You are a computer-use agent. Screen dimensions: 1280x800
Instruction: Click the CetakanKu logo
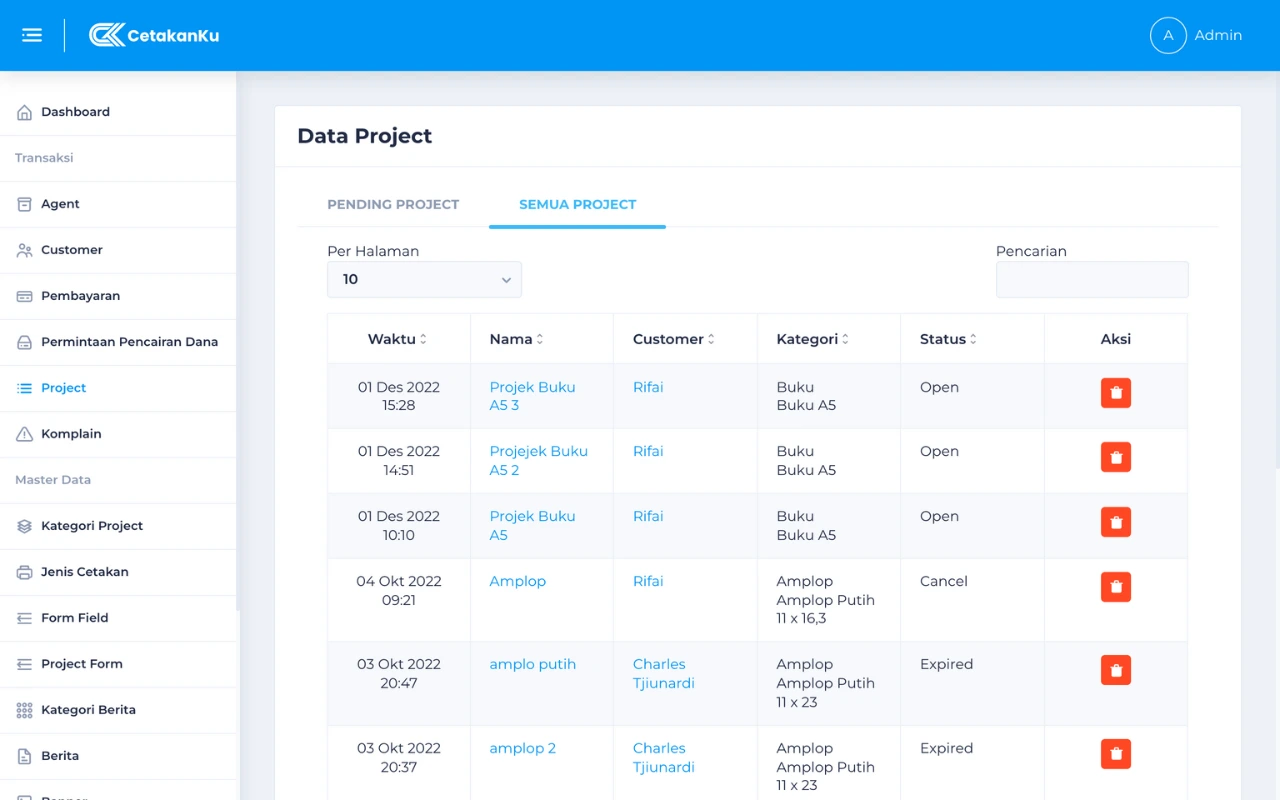(154, 35)
